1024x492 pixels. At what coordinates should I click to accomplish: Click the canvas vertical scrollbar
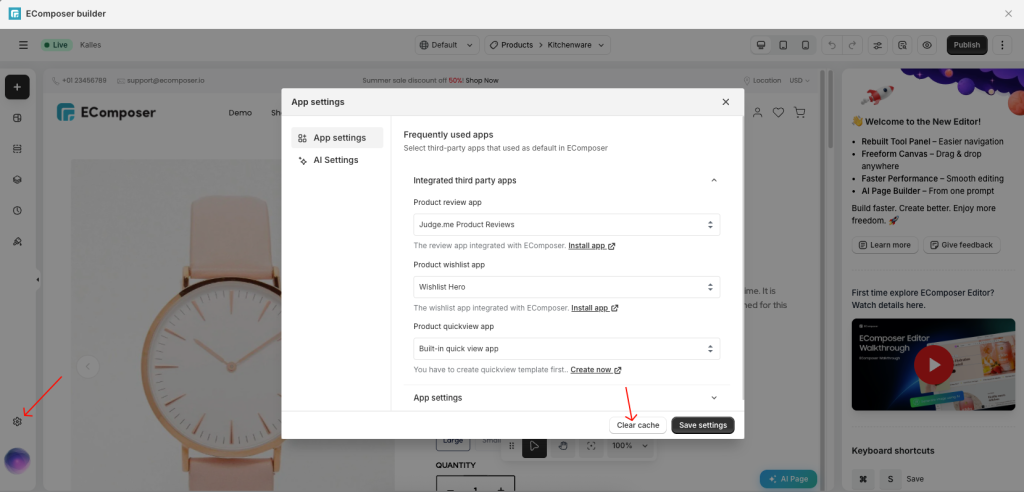pyautogui.click(x=831, y=110)
